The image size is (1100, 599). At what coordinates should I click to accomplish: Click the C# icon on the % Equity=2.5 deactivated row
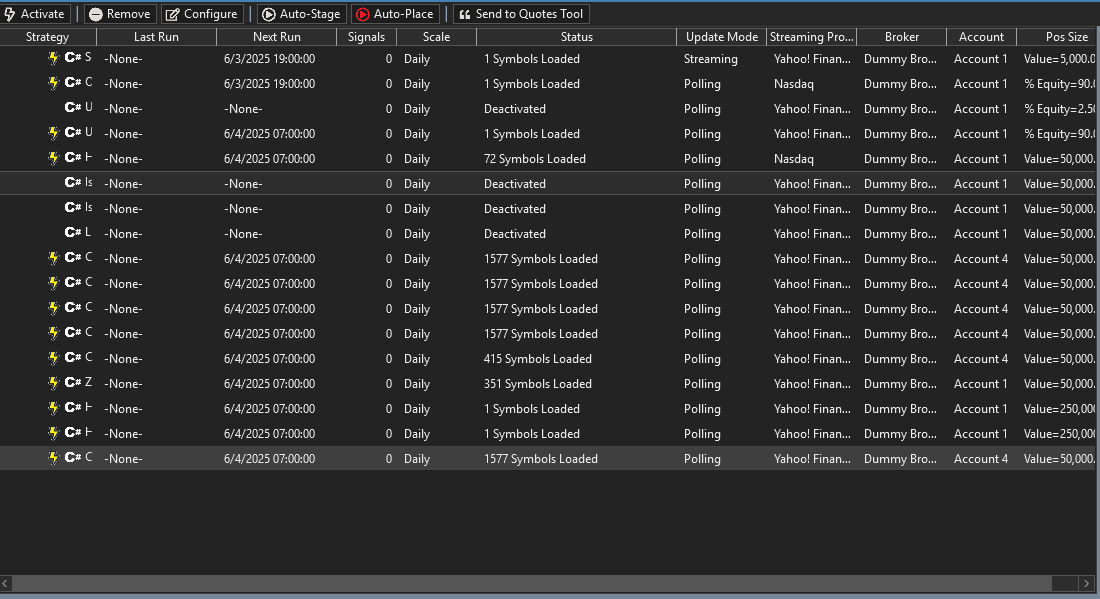pos(73,108)
